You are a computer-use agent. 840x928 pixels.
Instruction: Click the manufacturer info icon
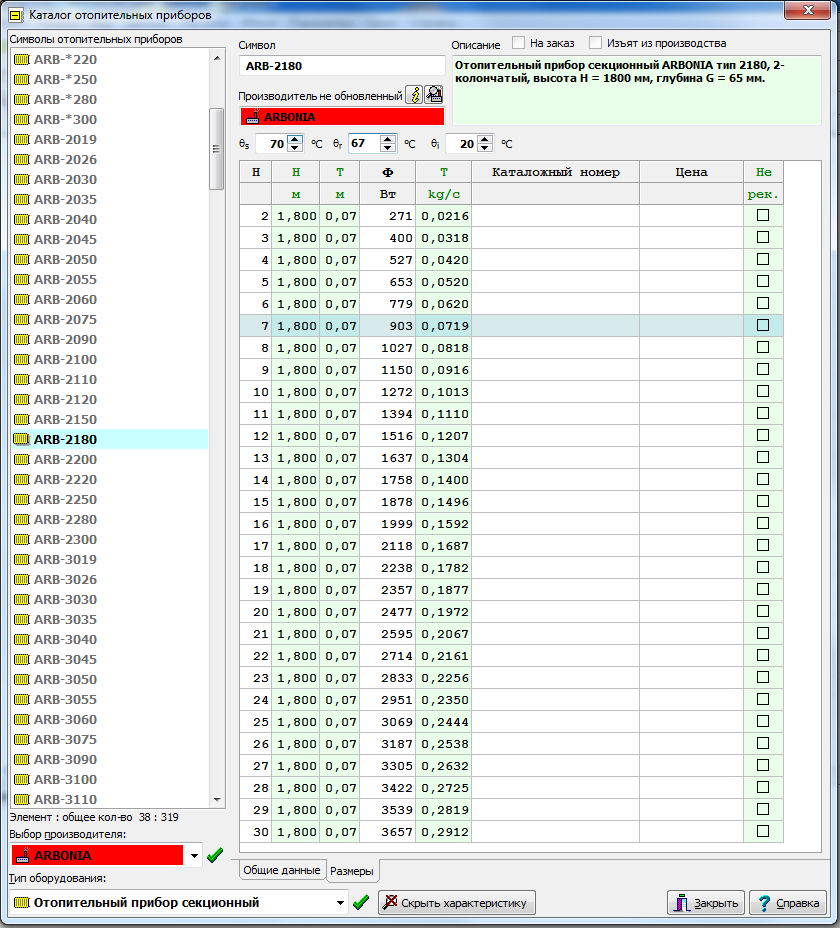tap(414, 95)
